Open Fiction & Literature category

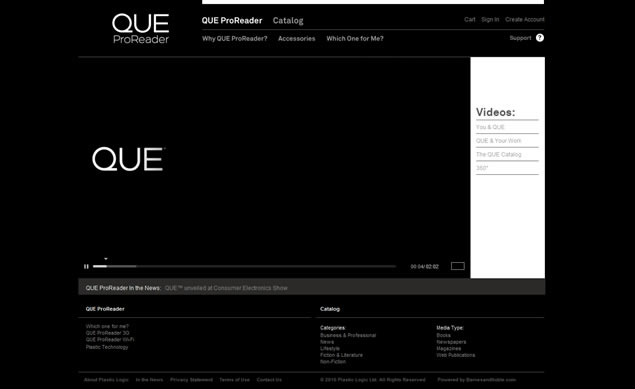click(x=341, y=355)
